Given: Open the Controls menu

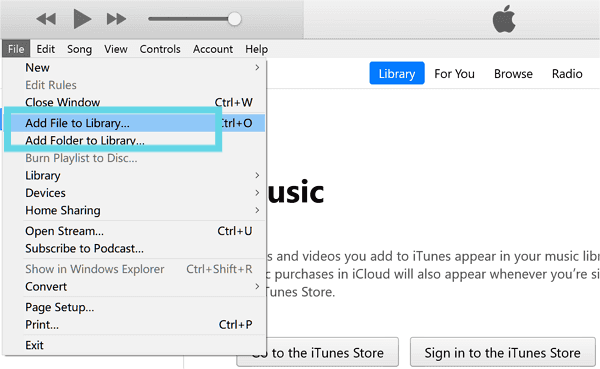Looking at the screenshot, I should [x=160, y=49].
